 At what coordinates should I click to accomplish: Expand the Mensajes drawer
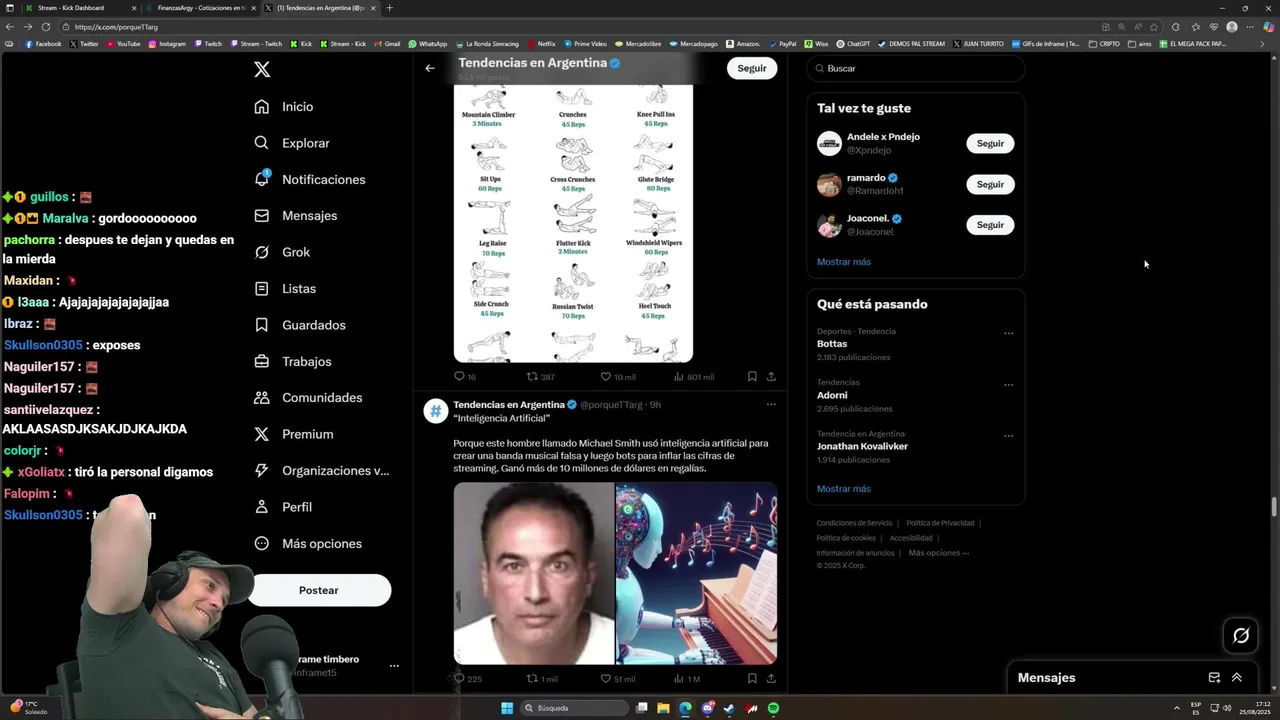[1237, 678]
